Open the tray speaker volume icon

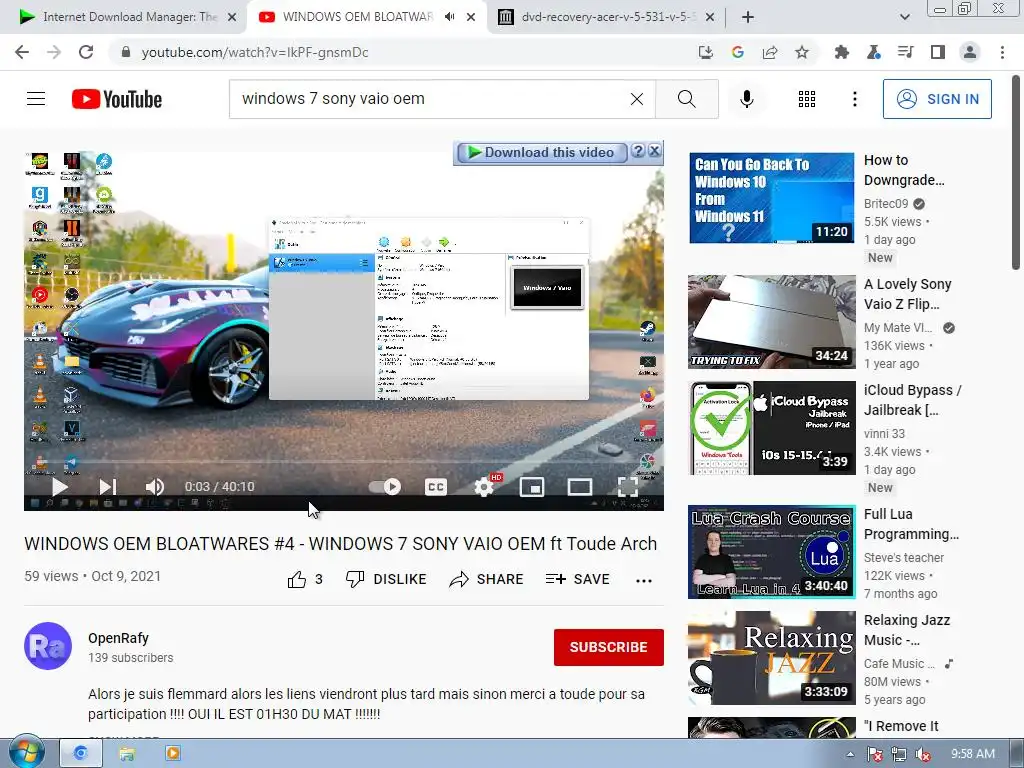(922, 755)
